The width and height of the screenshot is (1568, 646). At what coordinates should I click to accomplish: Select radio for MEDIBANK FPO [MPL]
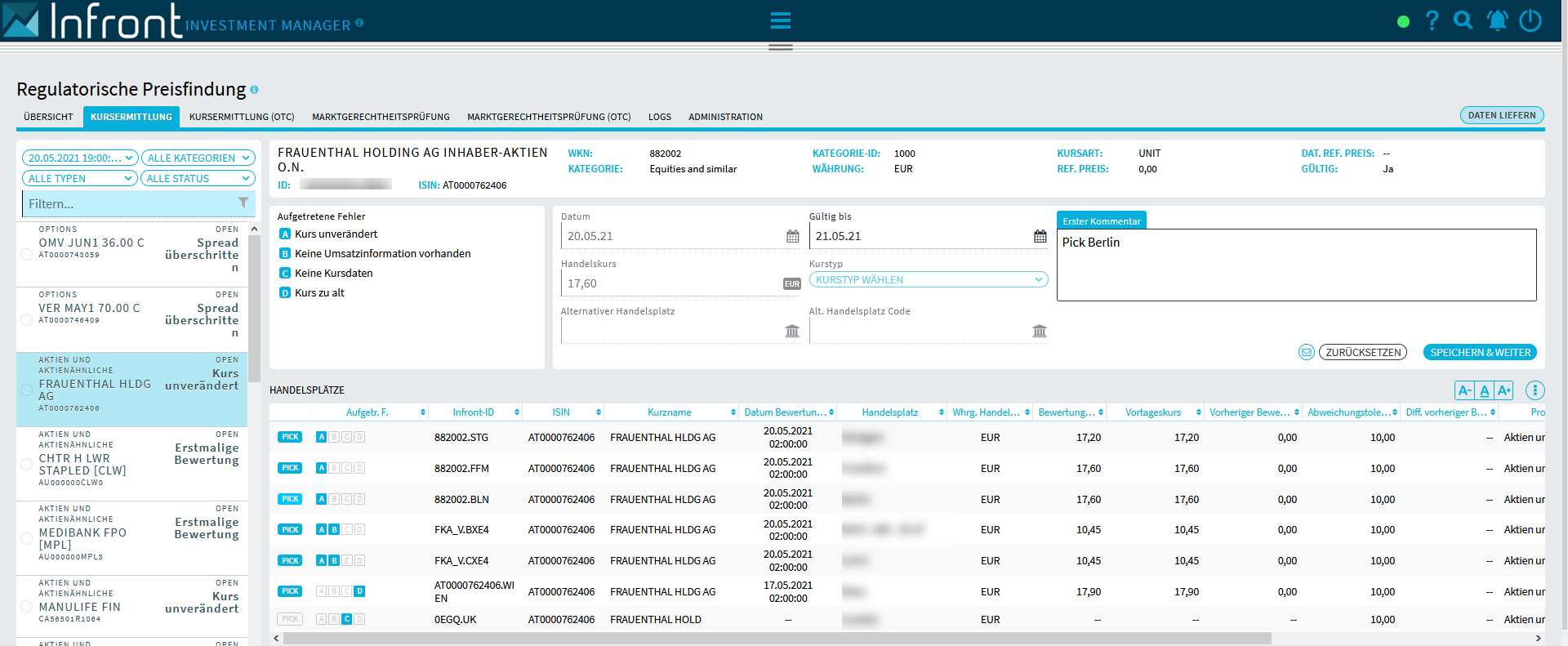point(26,539)
